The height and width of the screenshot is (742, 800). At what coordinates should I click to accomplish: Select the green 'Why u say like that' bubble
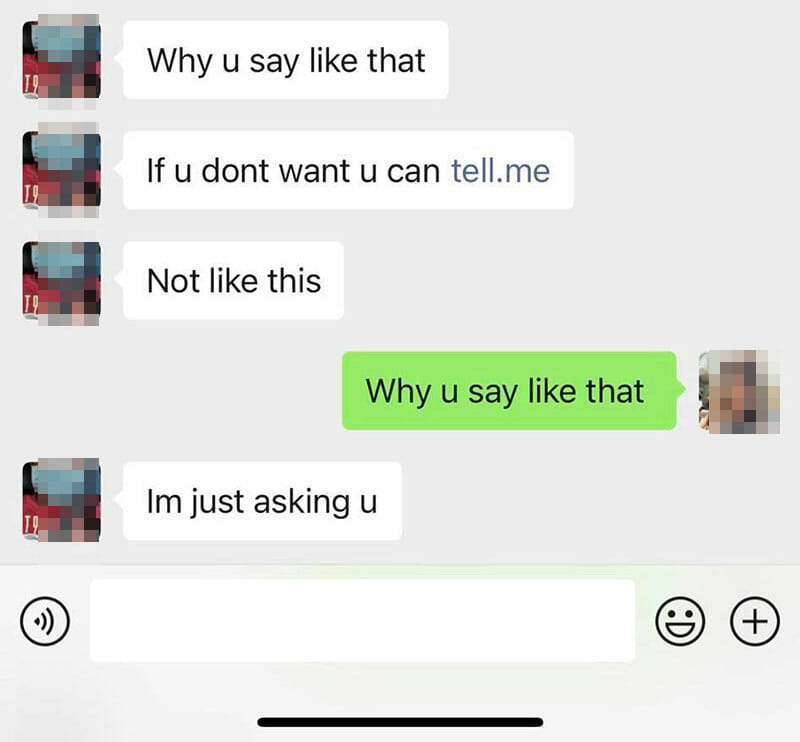pyautogui.click(x=509, y=391)
